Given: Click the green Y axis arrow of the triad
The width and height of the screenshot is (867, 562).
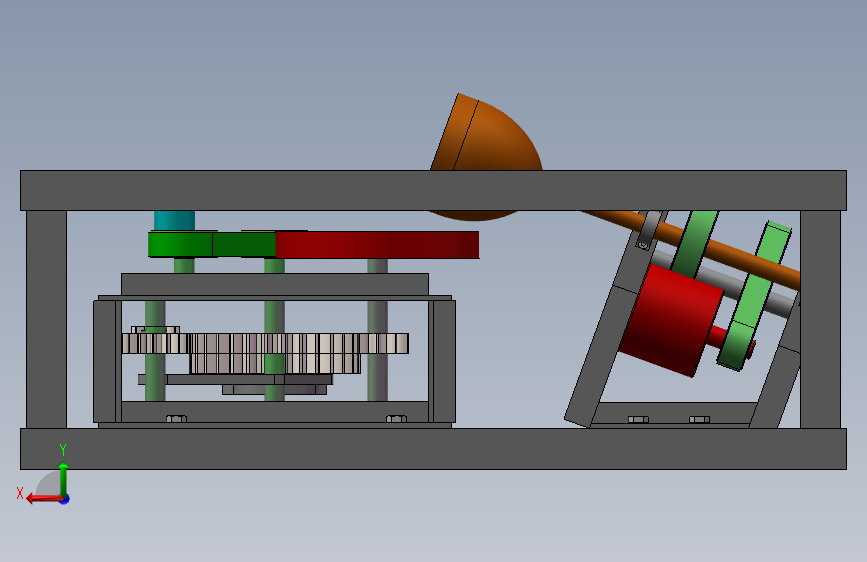Looking at the screenshot, I should [x=63, y=478].
